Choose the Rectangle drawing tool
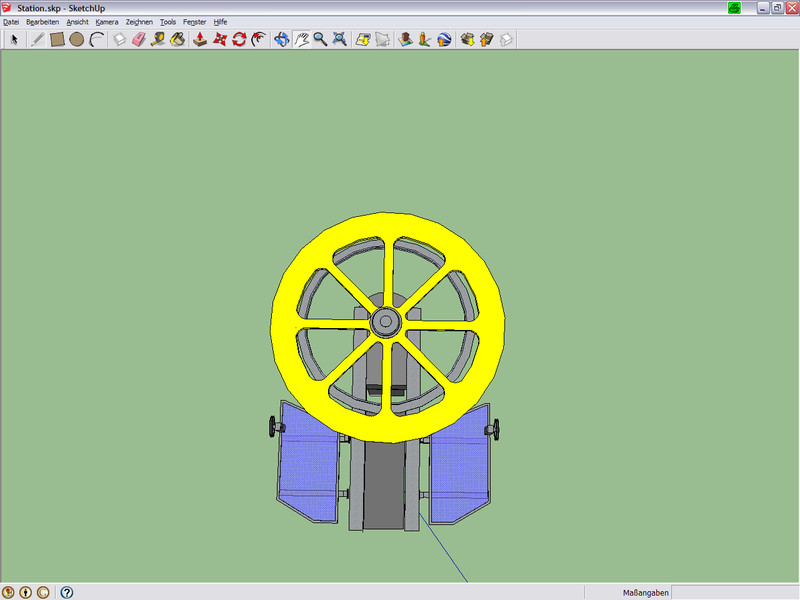The image size is (800, 600). click(x=57, y=39)
